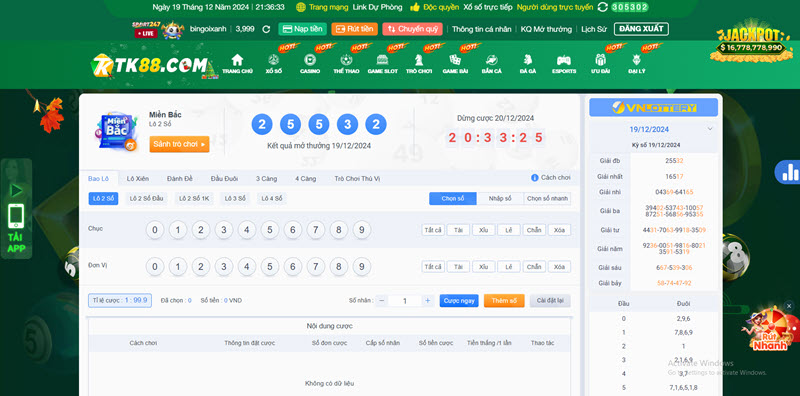Viewport: 800px width, 396px height.
Task: Select number 9 in Chục row
Action: (x=362, y=230)
